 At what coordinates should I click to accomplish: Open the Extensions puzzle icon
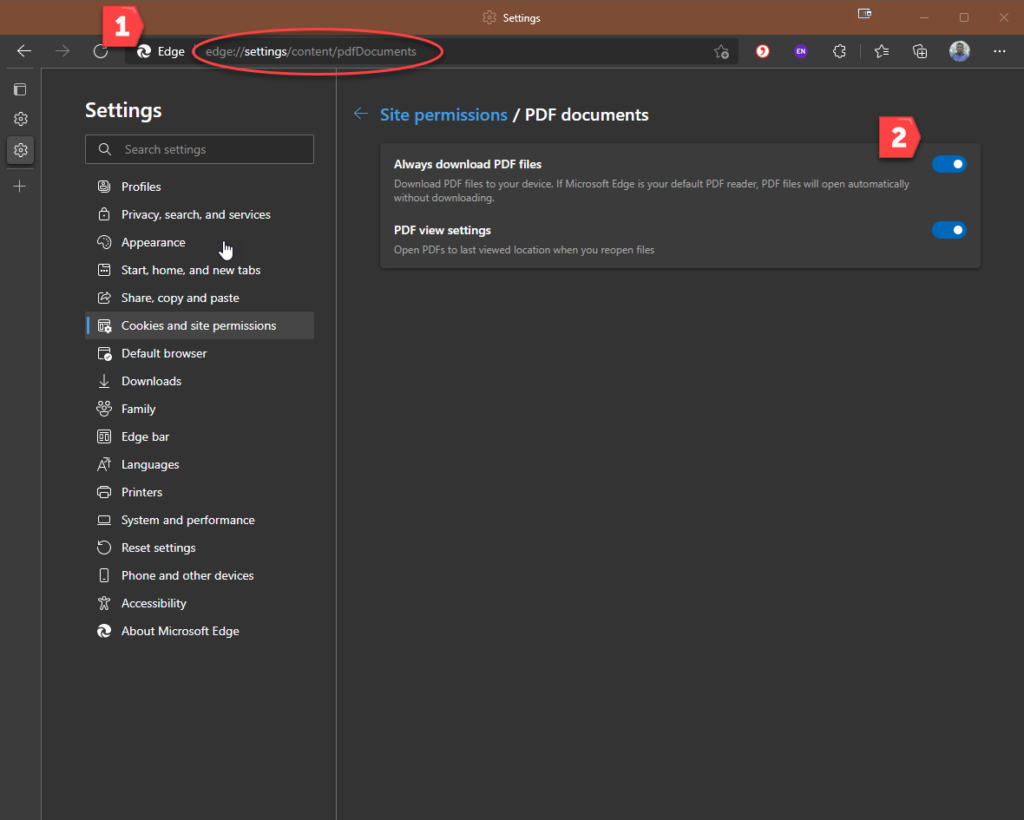click(x=840, y=51)
